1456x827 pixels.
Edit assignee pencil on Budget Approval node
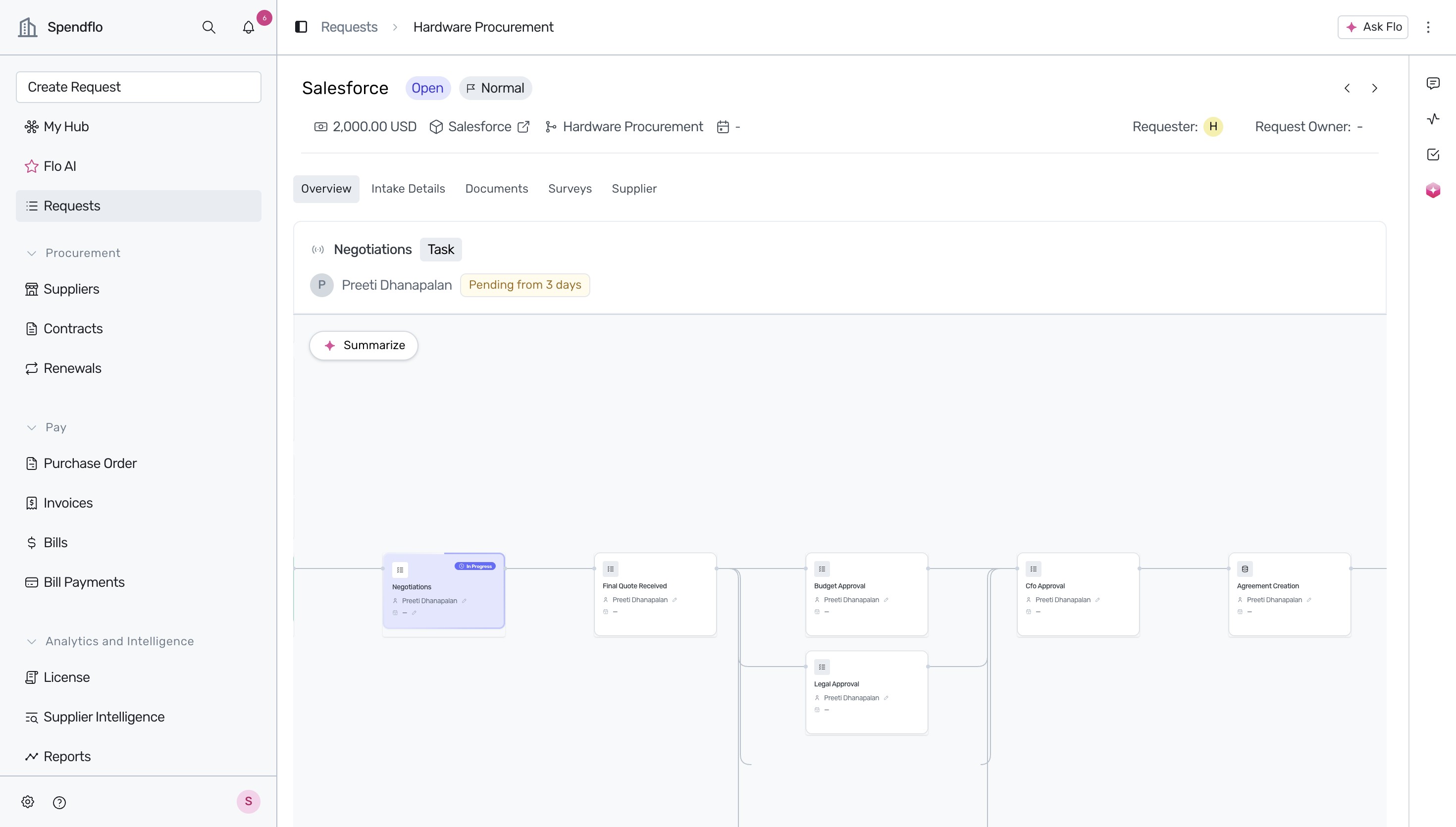point(886,600)
